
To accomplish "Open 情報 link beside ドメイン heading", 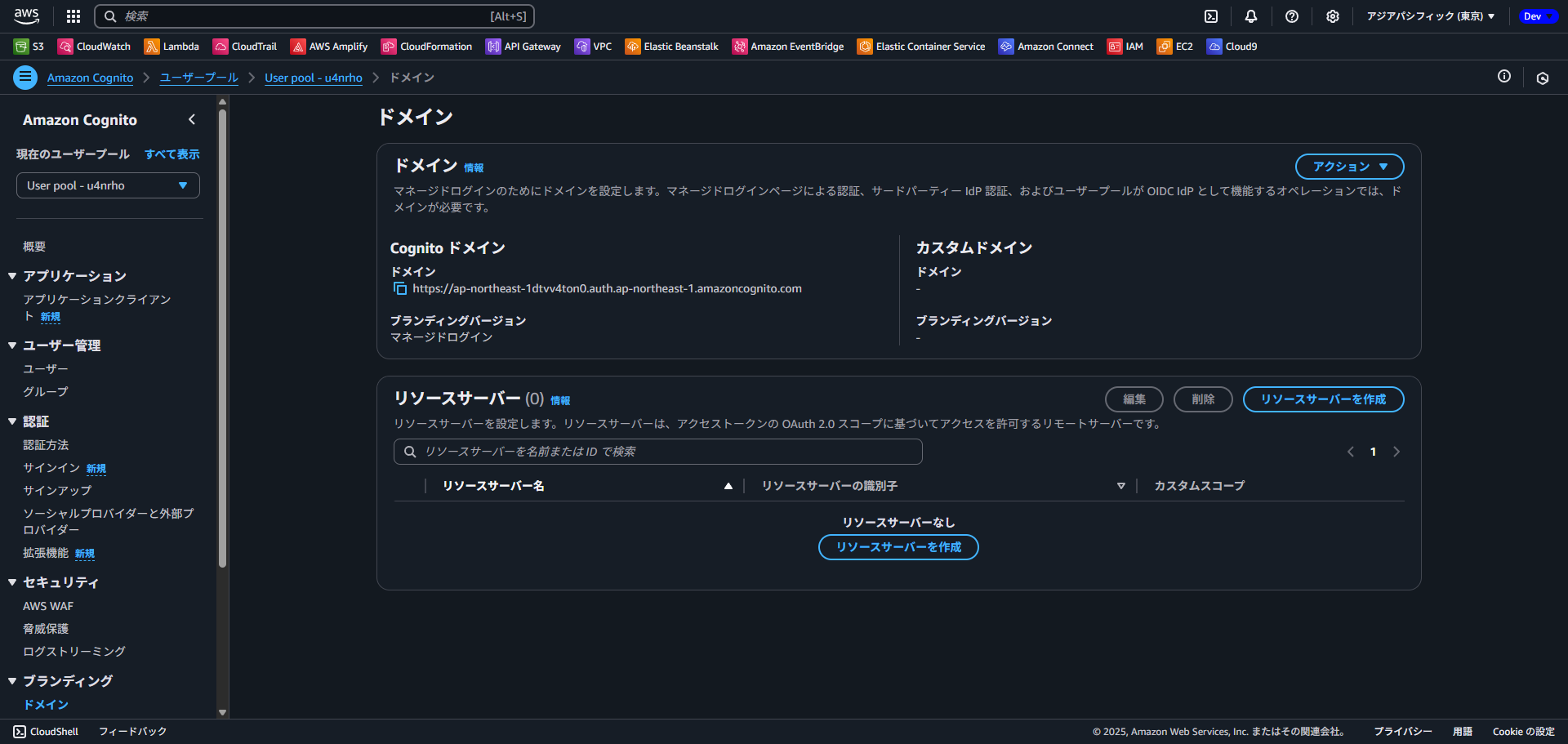I will coord(474,168).
